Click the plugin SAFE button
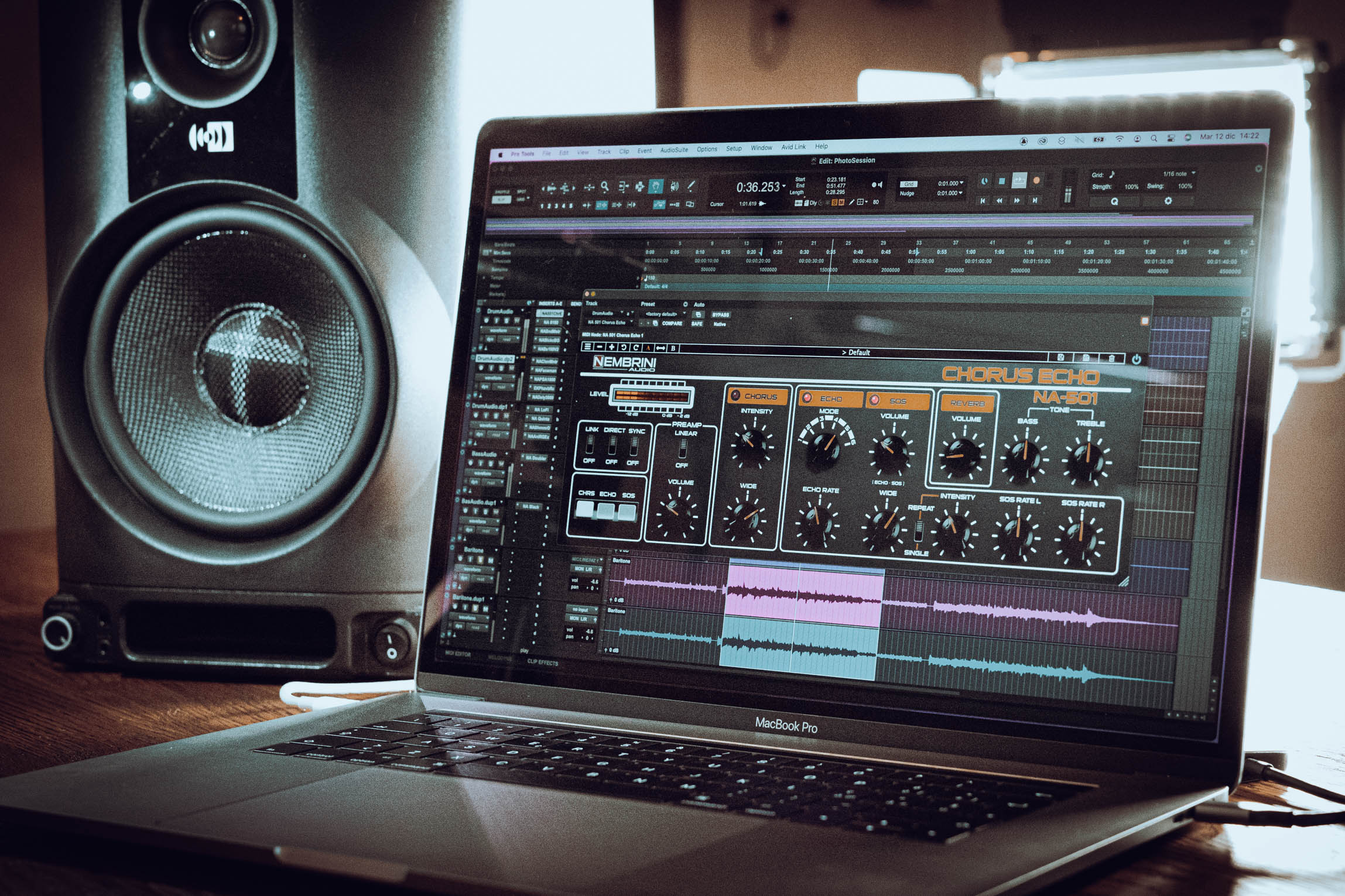Screen dimensions: 1345x896 coord(696,324)
